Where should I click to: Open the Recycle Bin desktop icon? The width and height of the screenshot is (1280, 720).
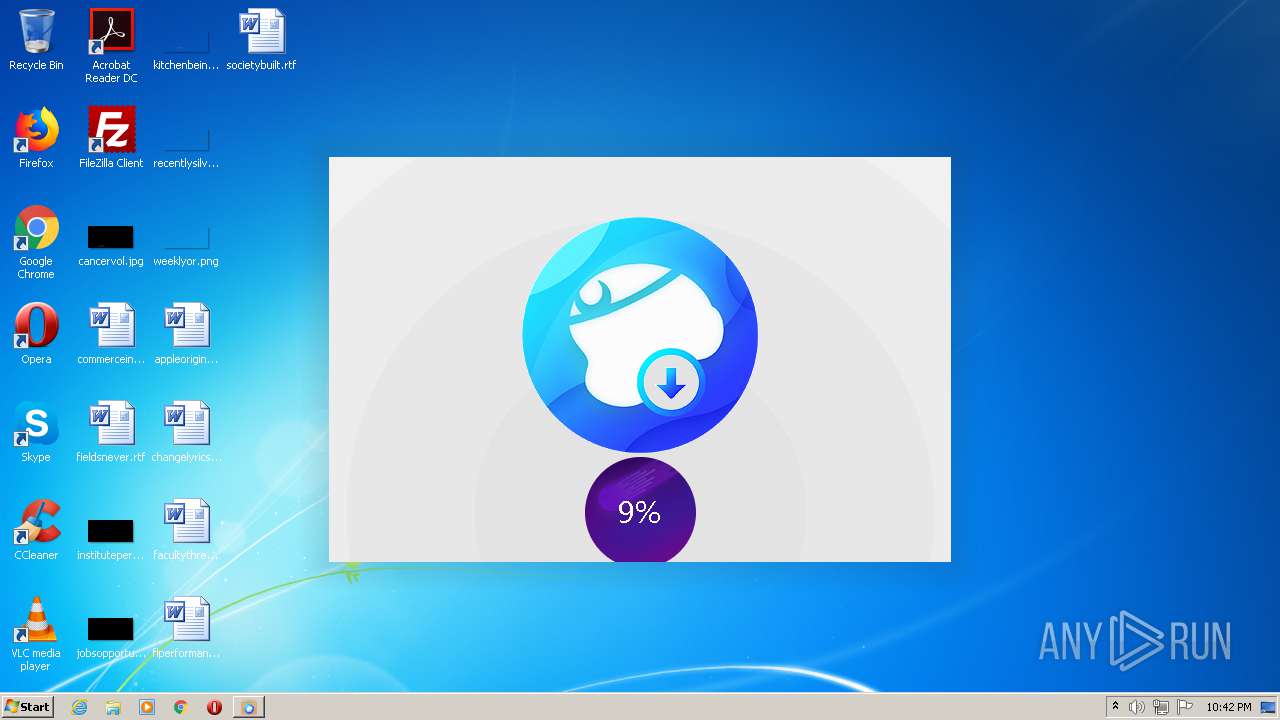click(36, 40)
